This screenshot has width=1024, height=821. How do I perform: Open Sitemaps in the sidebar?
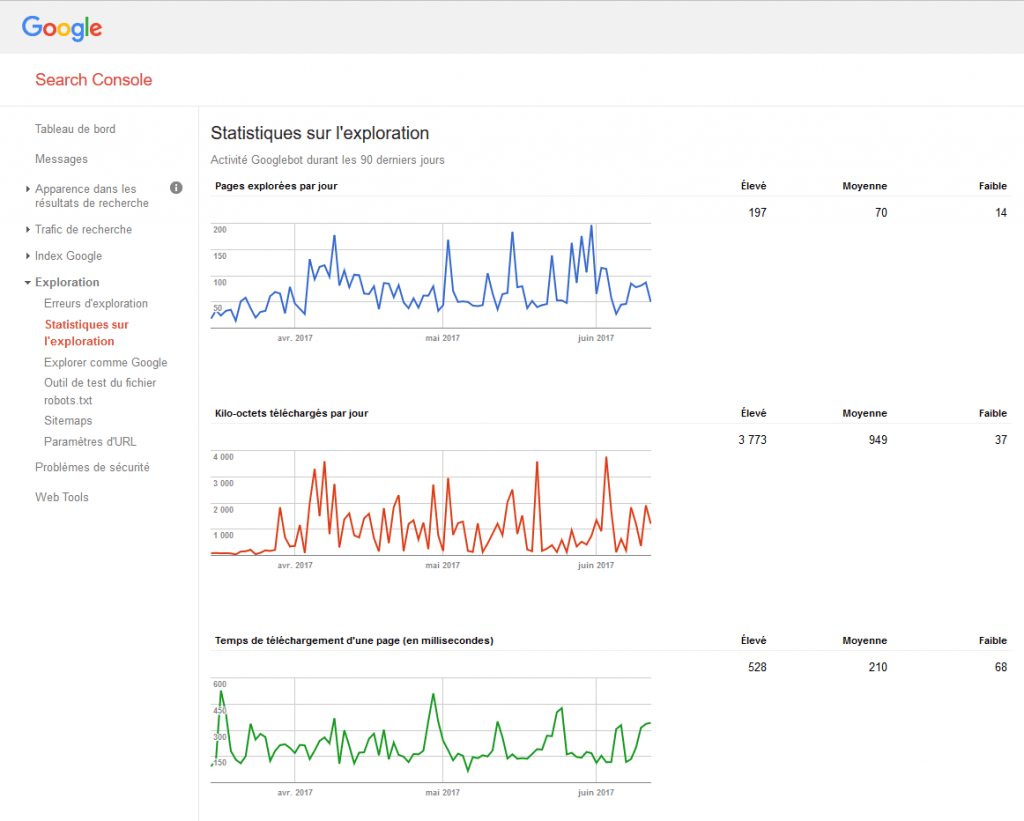tap(68, 421)
